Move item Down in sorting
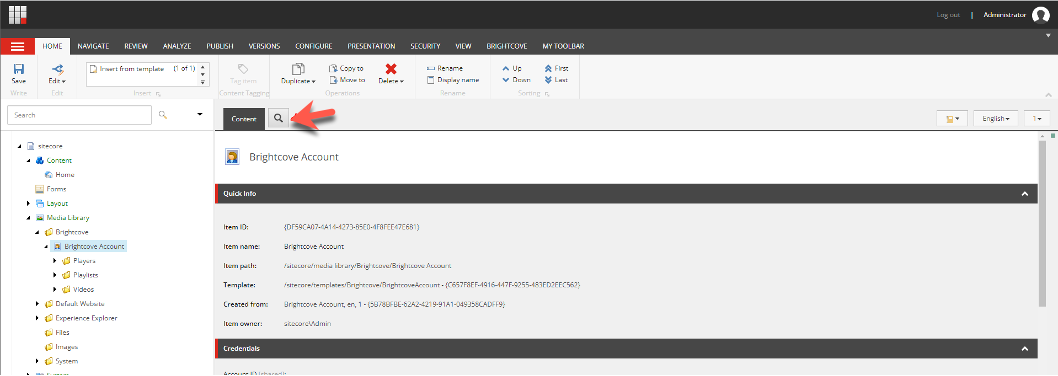 pyautogui.click(x=516, y=80)
